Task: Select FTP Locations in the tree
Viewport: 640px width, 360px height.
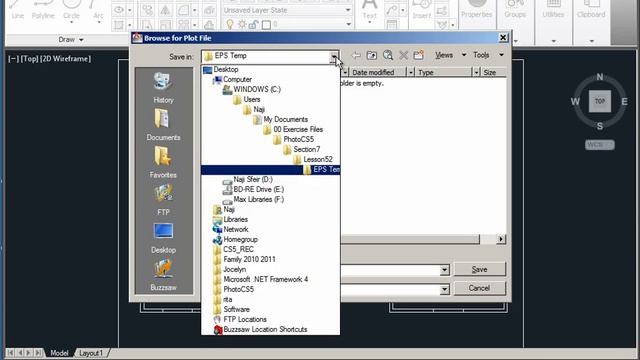Action: tap(240, 319)
